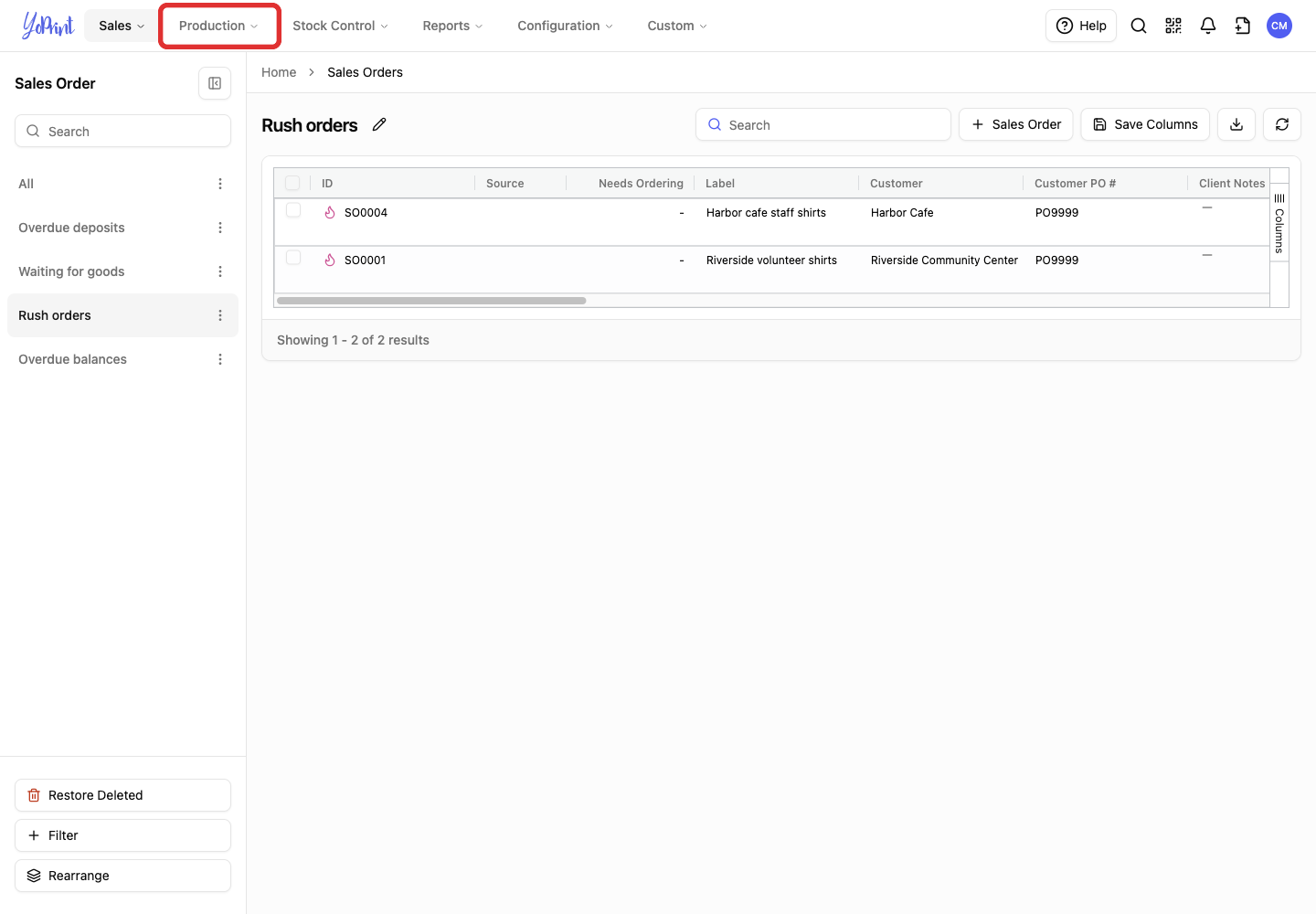Edit the Rush orders view name
Image resolution: width=1316 pixels, height=914 pixels.
379,124
